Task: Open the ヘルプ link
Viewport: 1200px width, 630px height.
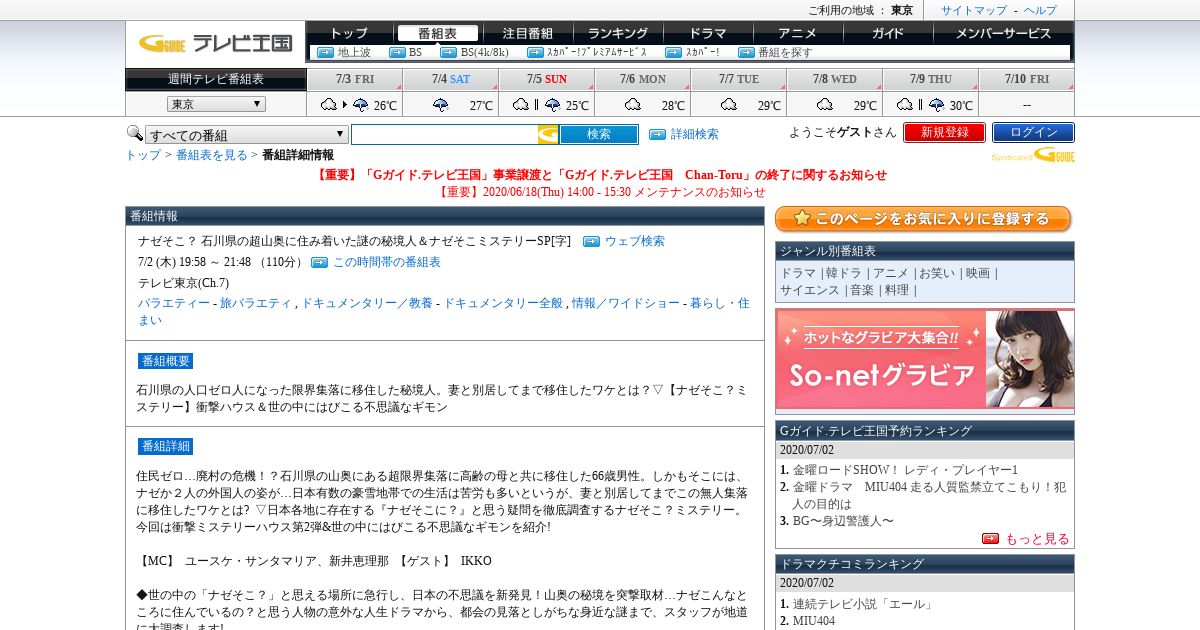Action: pyautogui.click(x=1040, y=10)
